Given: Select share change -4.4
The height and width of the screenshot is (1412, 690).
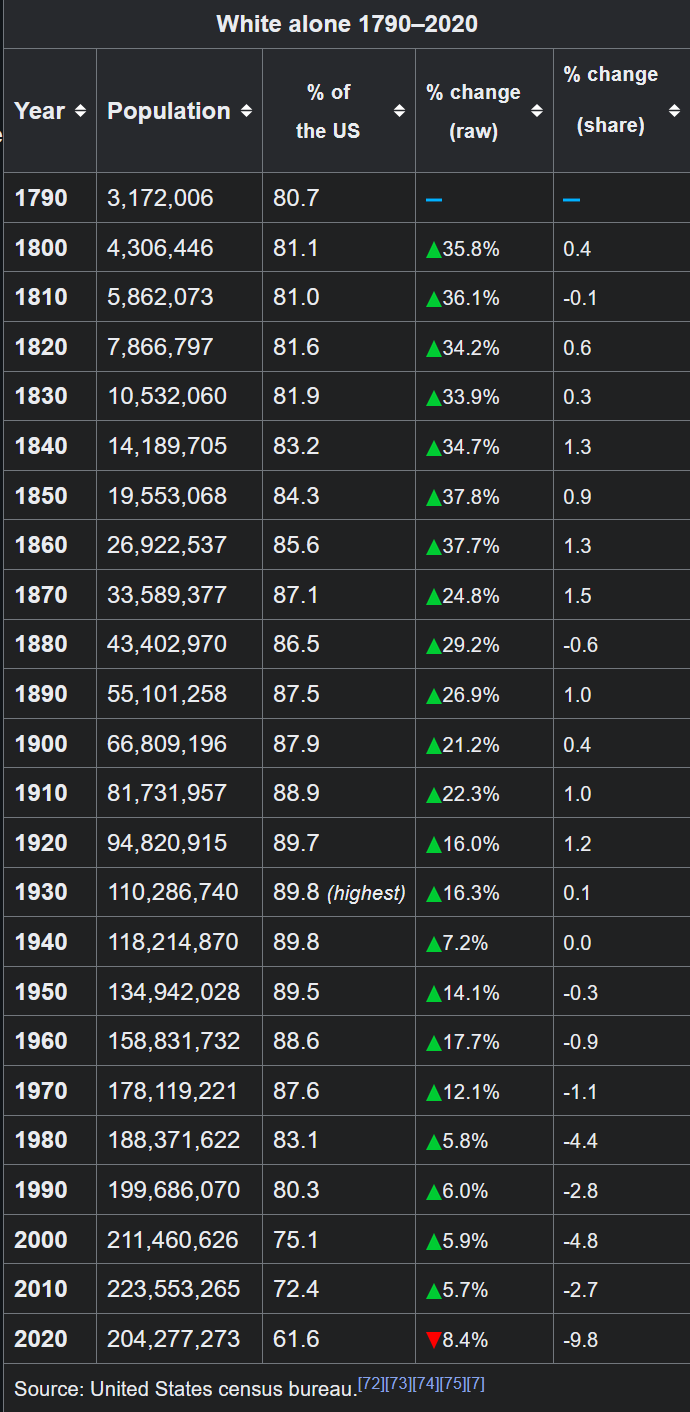Looking at the screenshot, I should point(581,1140).
